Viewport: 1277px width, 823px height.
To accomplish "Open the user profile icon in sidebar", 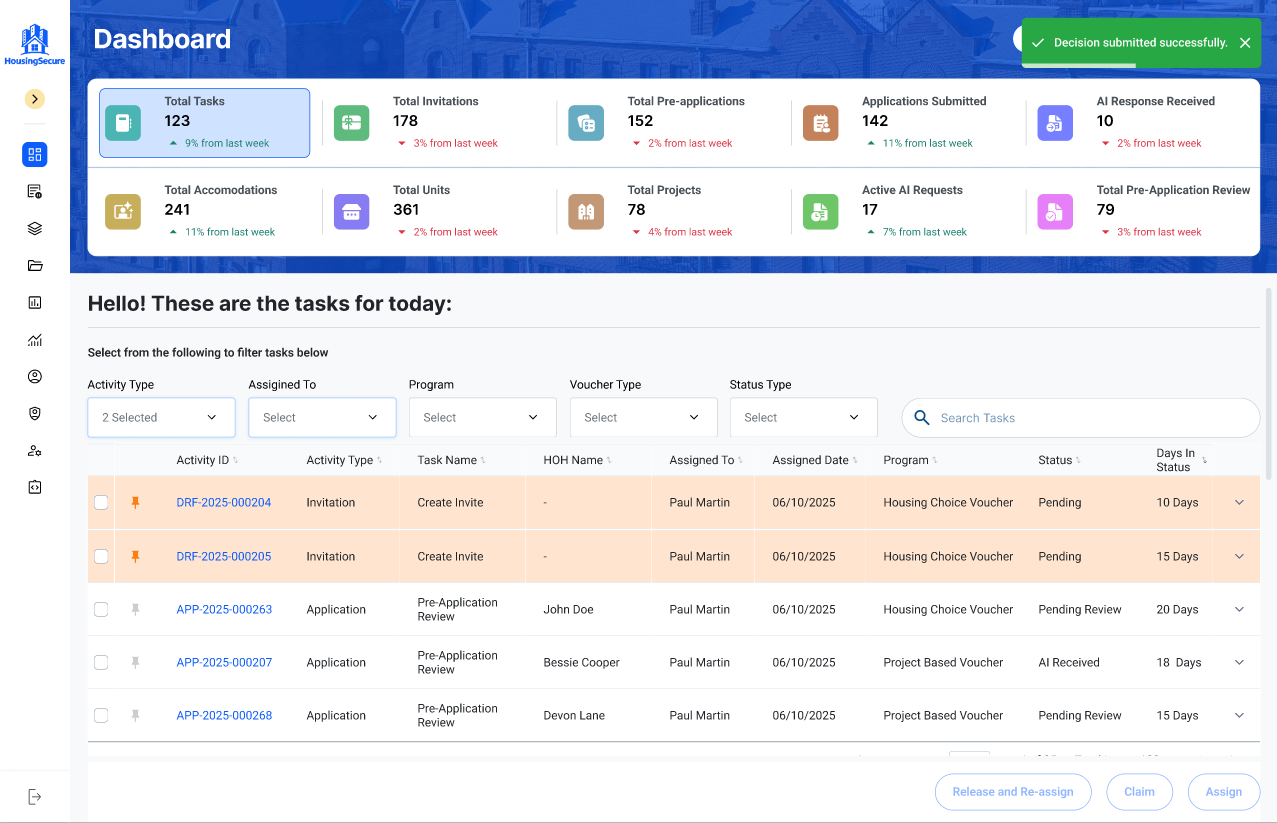I will [x=35, y=376].
